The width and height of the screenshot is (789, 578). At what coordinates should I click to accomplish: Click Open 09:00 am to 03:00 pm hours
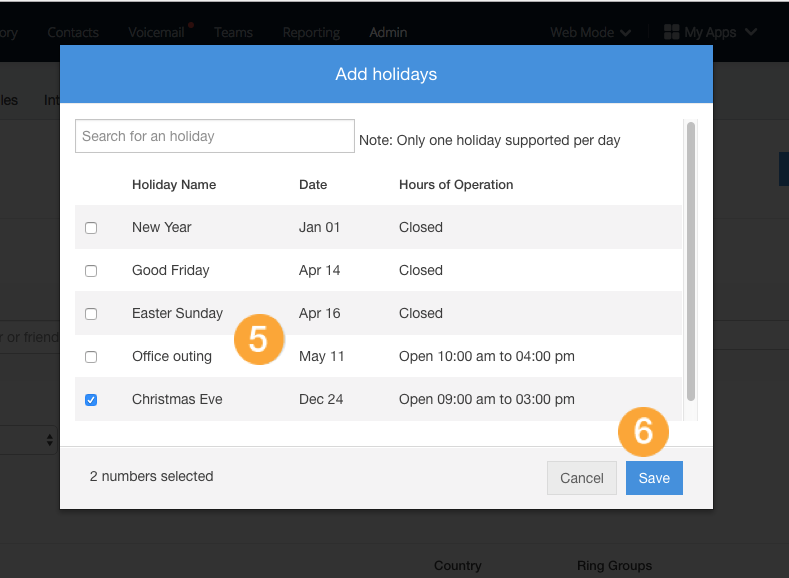click(x=487, y=399)
